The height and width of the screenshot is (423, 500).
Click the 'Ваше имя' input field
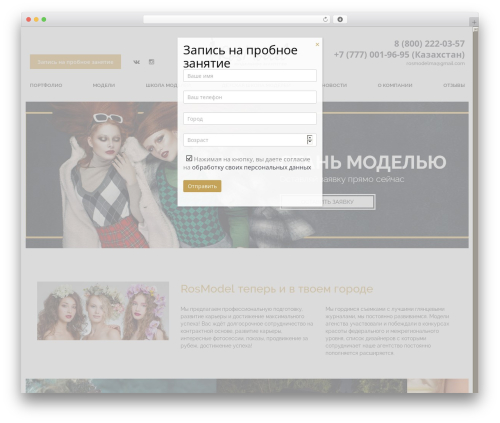[x=250, y=76]
